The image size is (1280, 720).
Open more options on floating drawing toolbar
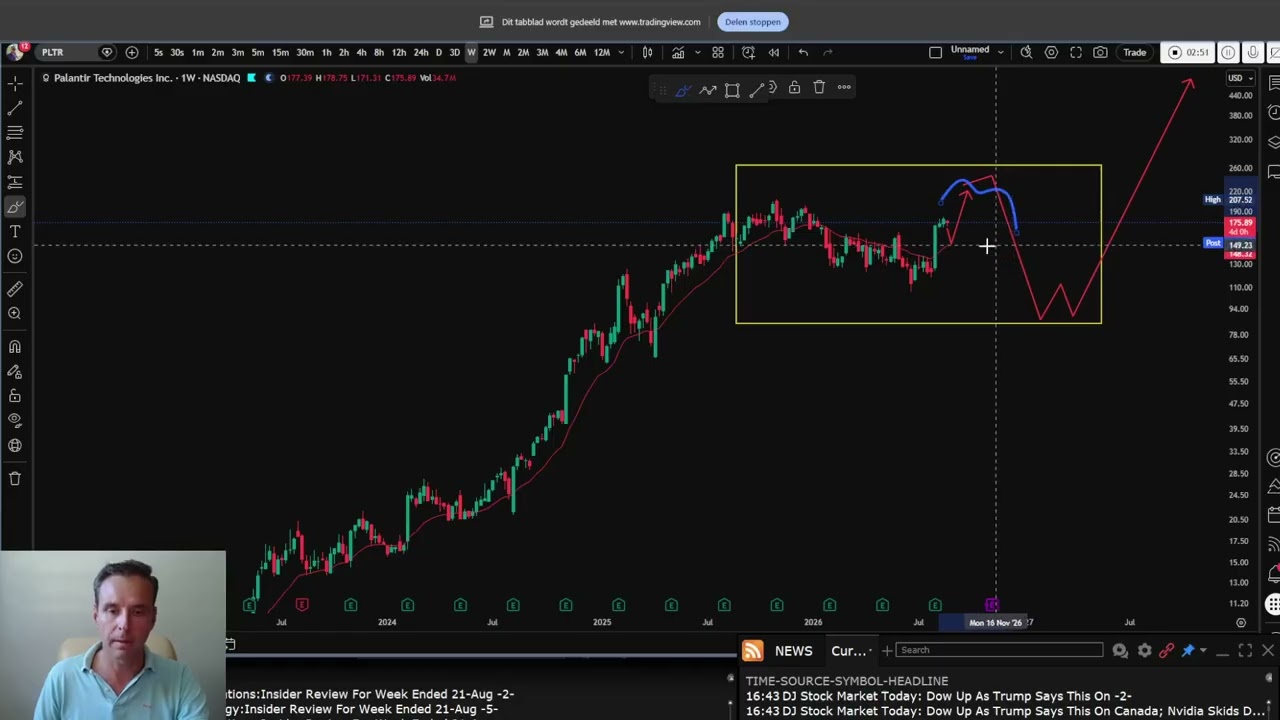tap(844, 88)
